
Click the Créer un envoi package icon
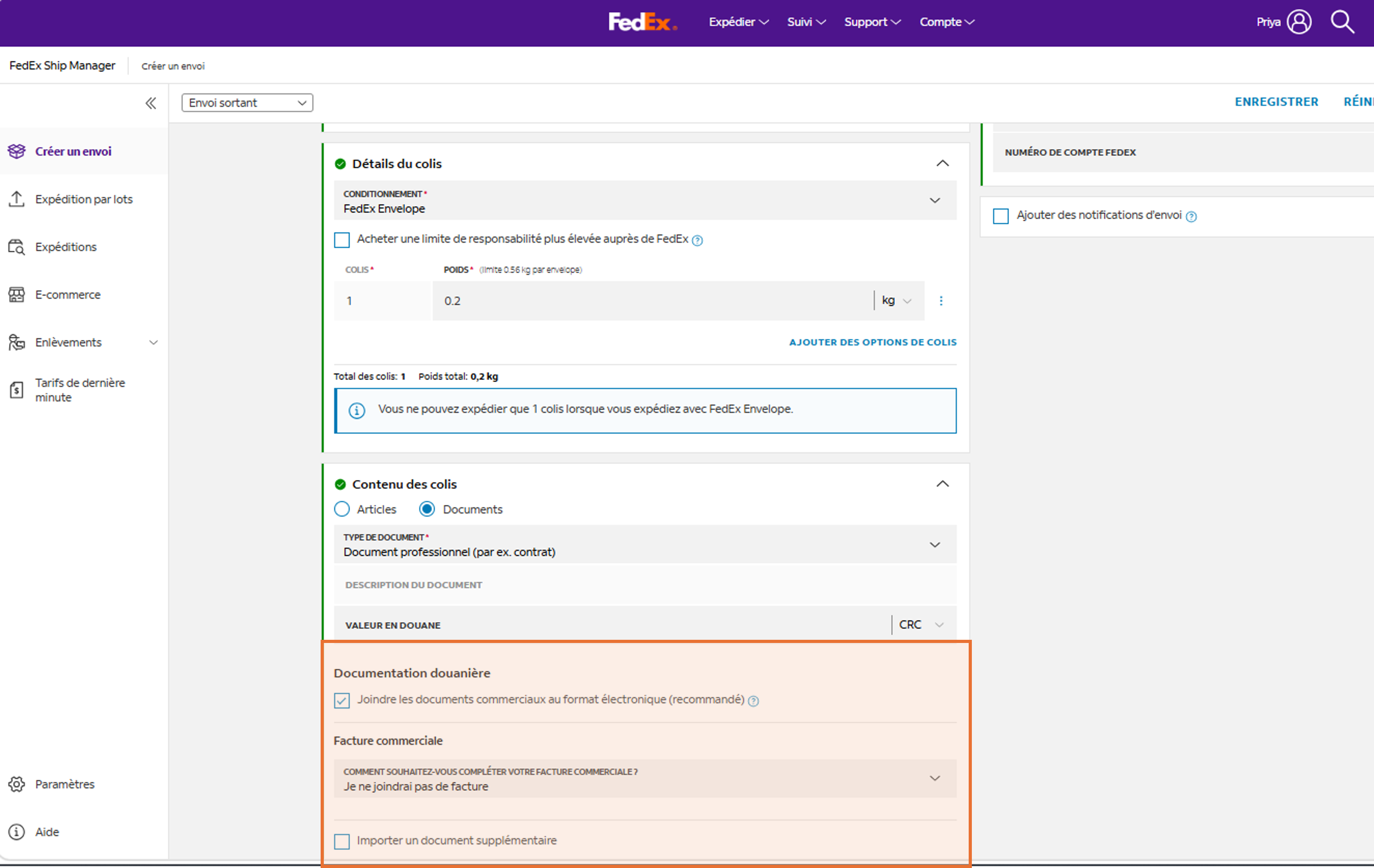[17, 151]
